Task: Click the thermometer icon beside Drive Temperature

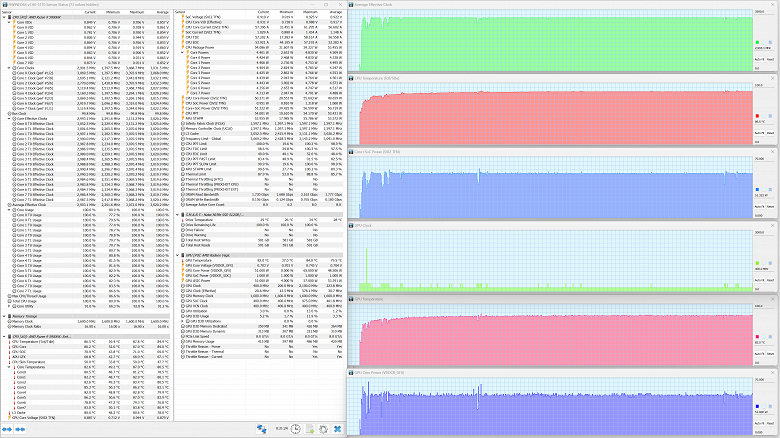Action: click(183, 219)
